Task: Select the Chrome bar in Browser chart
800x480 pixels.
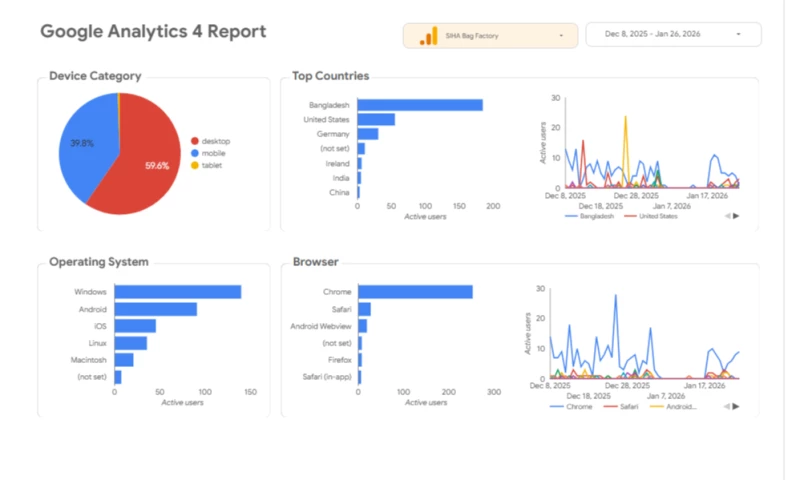Action: pos(415,292)
